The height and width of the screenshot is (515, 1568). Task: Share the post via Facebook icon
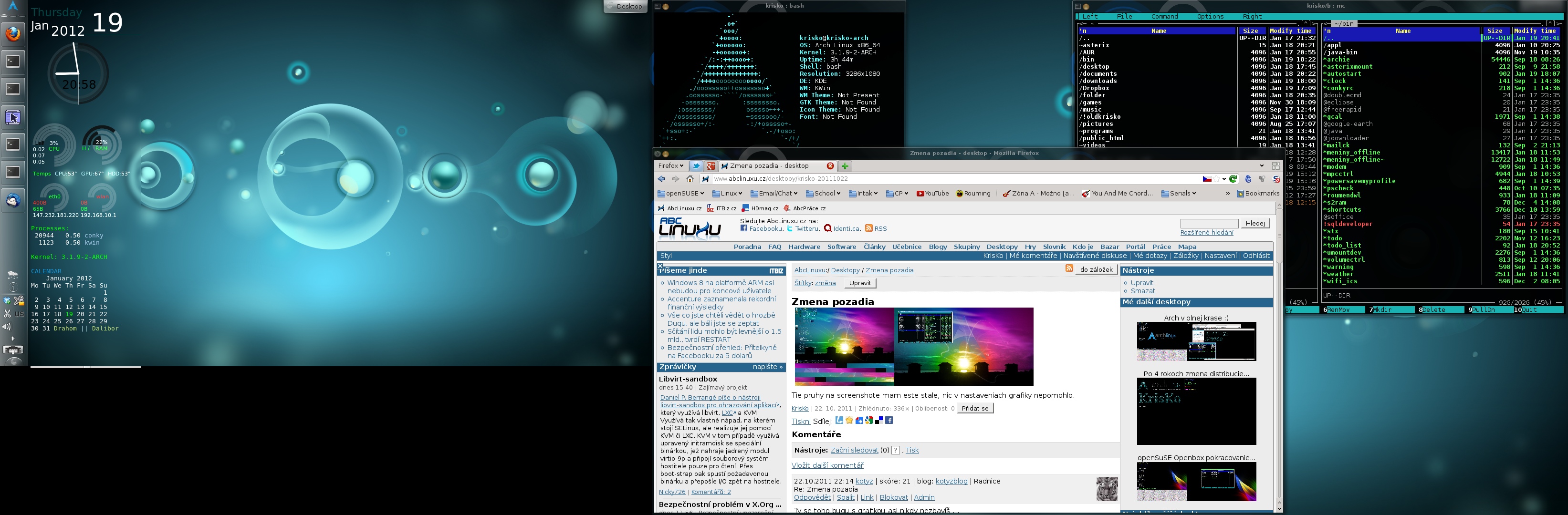click(x=889, y=421)
